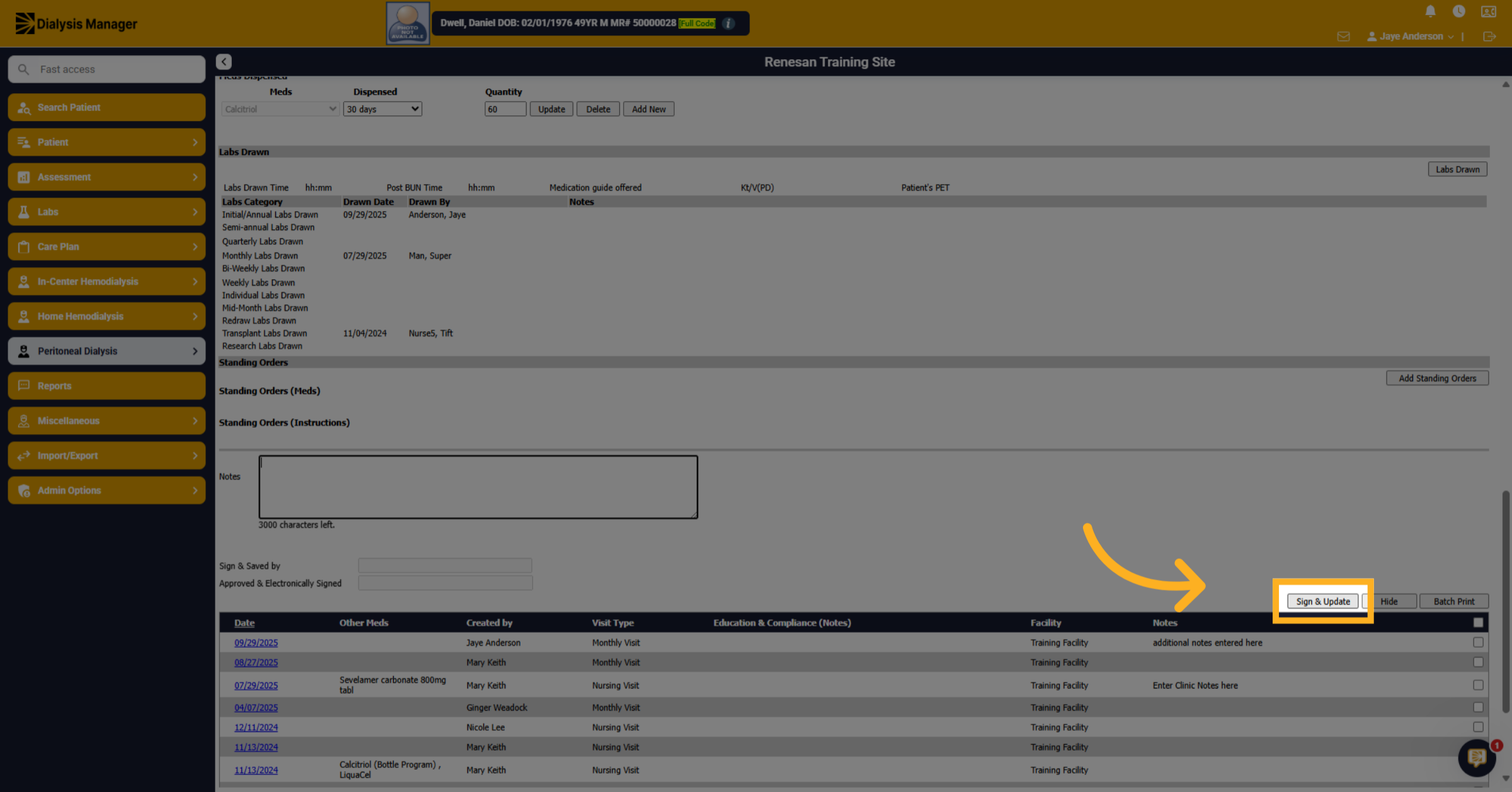The width and height of the screenshot is (1512, 792).
Task: Open the ID card icon in header
Action: pos(1489,11)
